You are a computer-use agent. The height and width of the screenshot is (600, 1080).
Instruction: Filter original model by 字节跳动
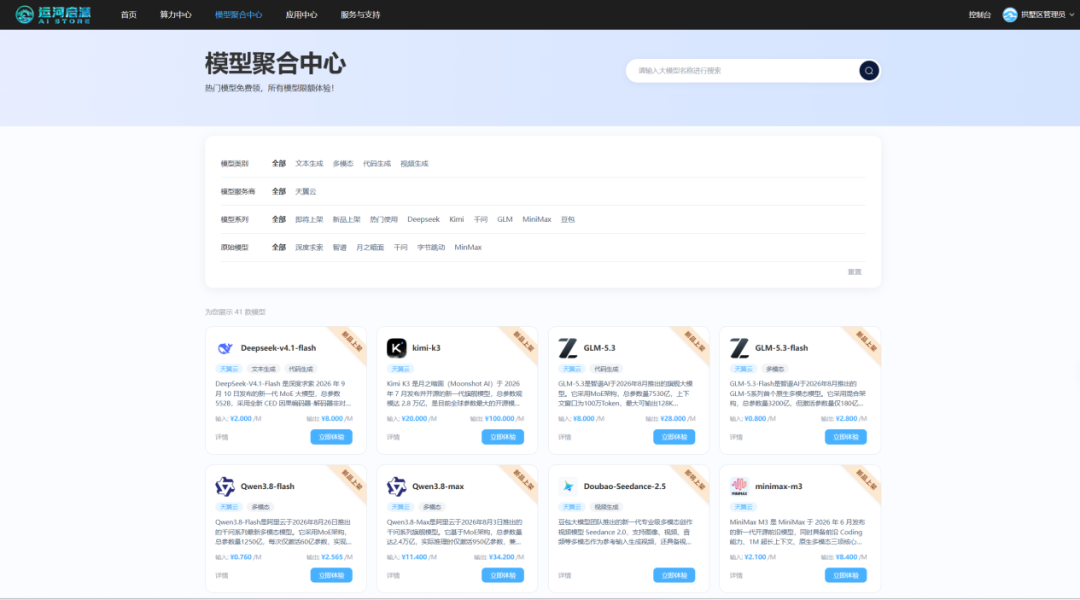coord(431,247)
